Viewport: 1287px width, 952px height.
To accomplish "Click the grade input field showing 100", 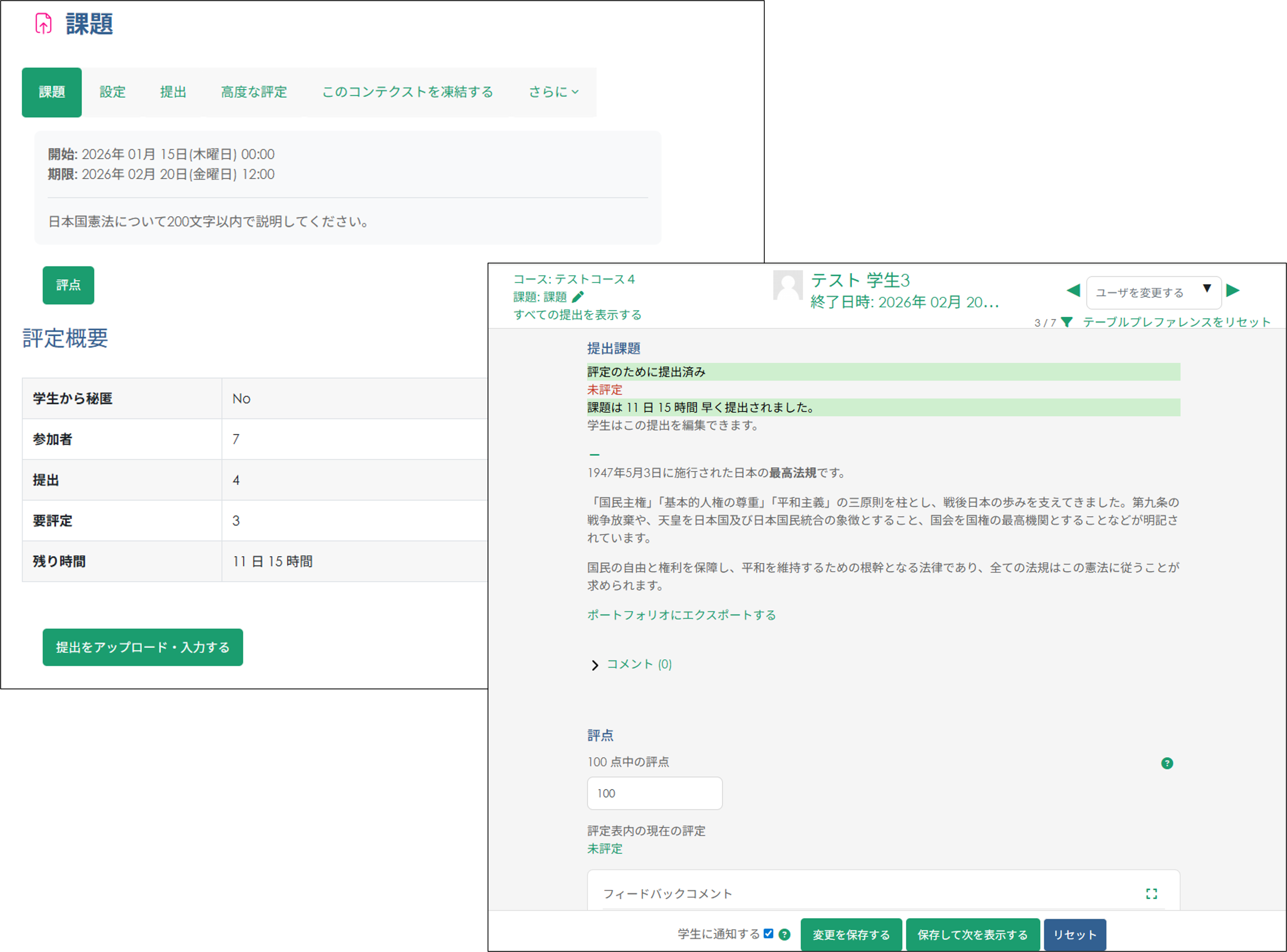I will (654, 793).
